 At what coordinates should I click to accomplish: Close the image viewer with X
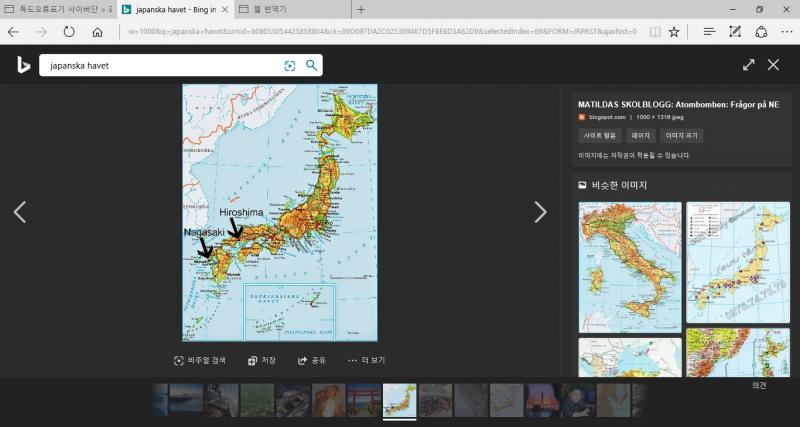tap(773, 65)
